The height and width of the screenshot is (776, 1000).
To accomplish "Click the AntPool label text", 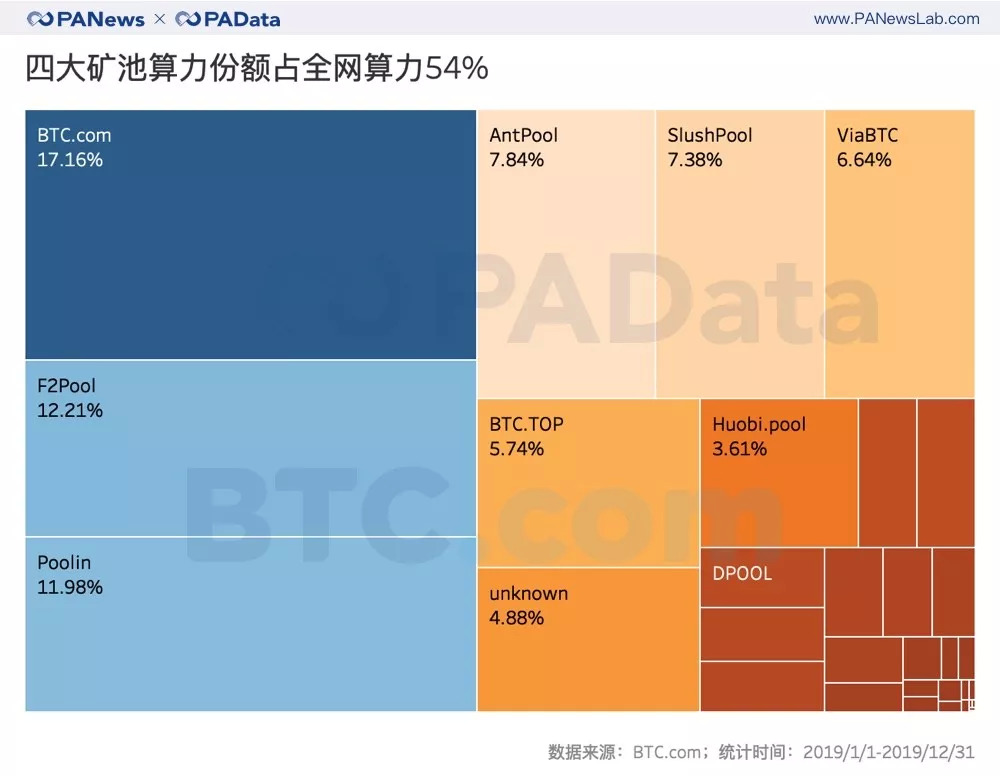I will point(523,135).
